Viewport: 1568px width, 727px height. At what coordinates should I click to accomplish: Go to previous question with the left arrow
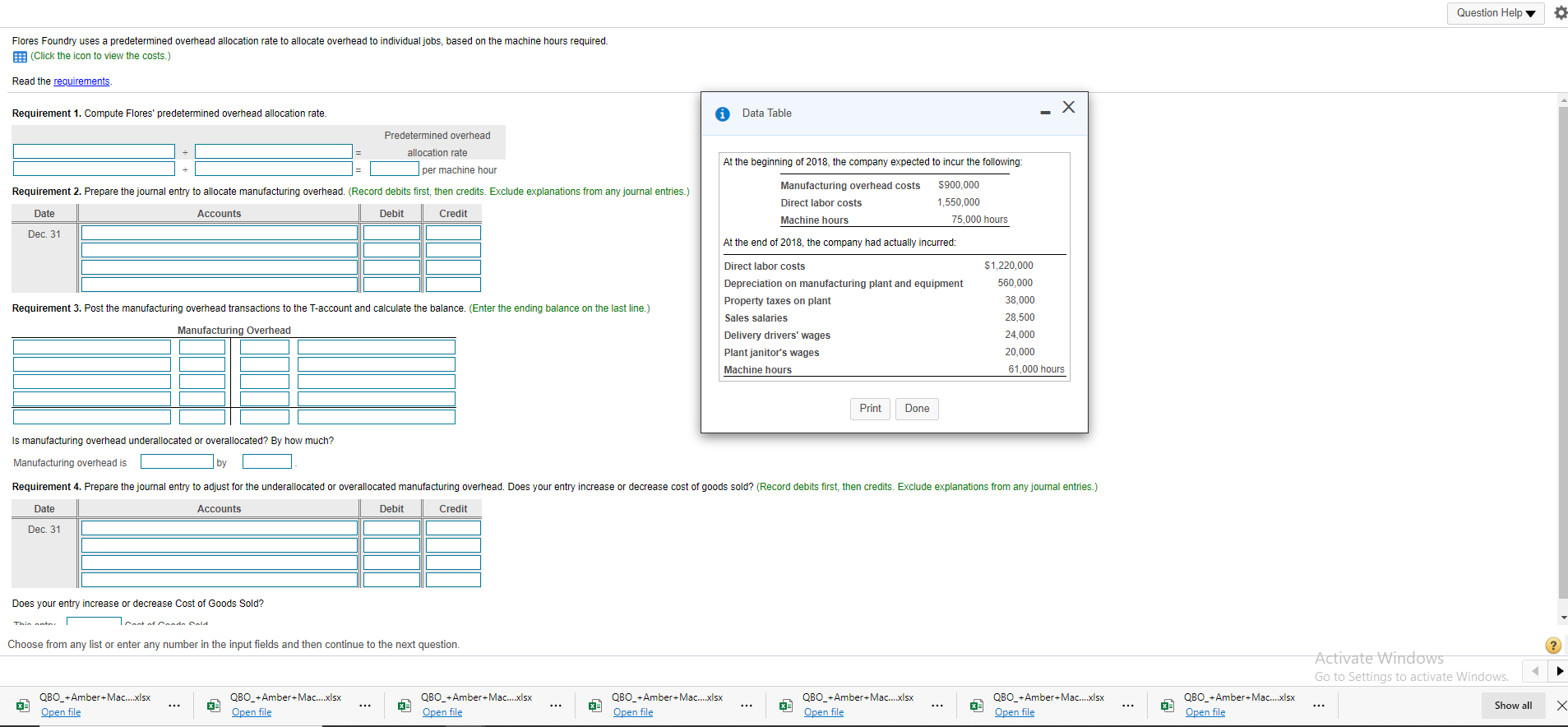[1534, 671]
